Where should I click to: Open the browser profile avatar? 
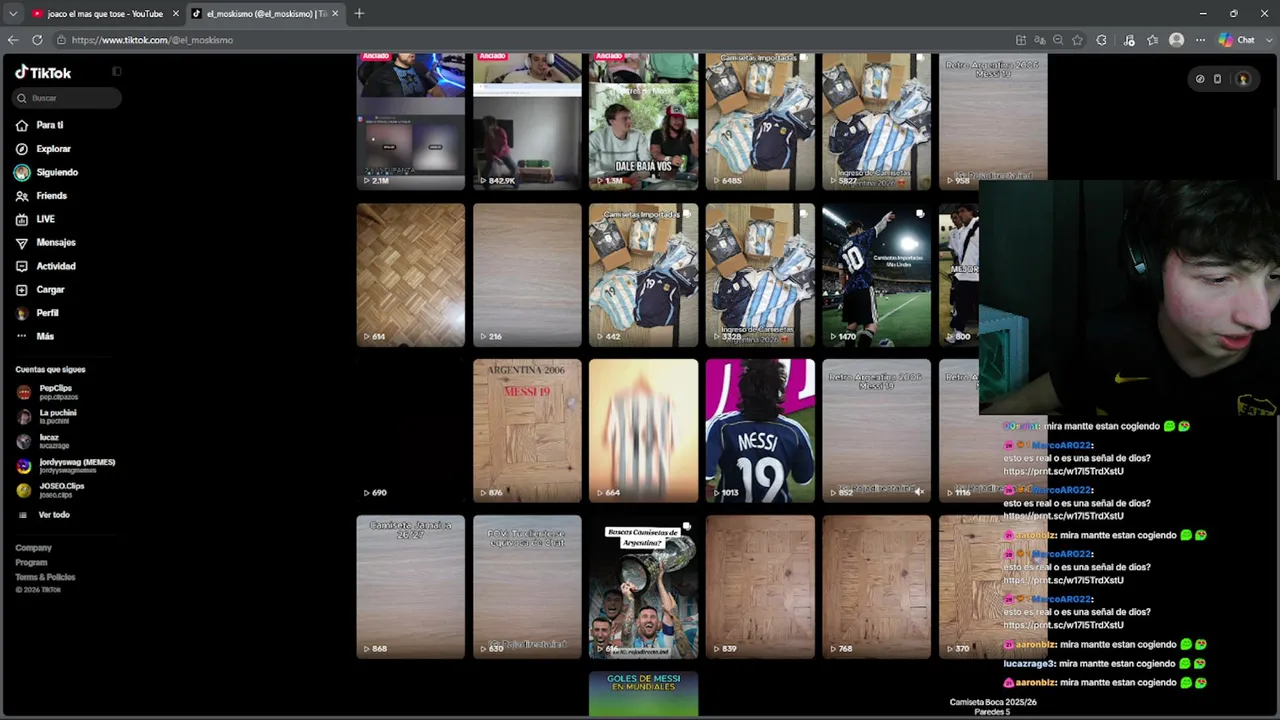1177,40
